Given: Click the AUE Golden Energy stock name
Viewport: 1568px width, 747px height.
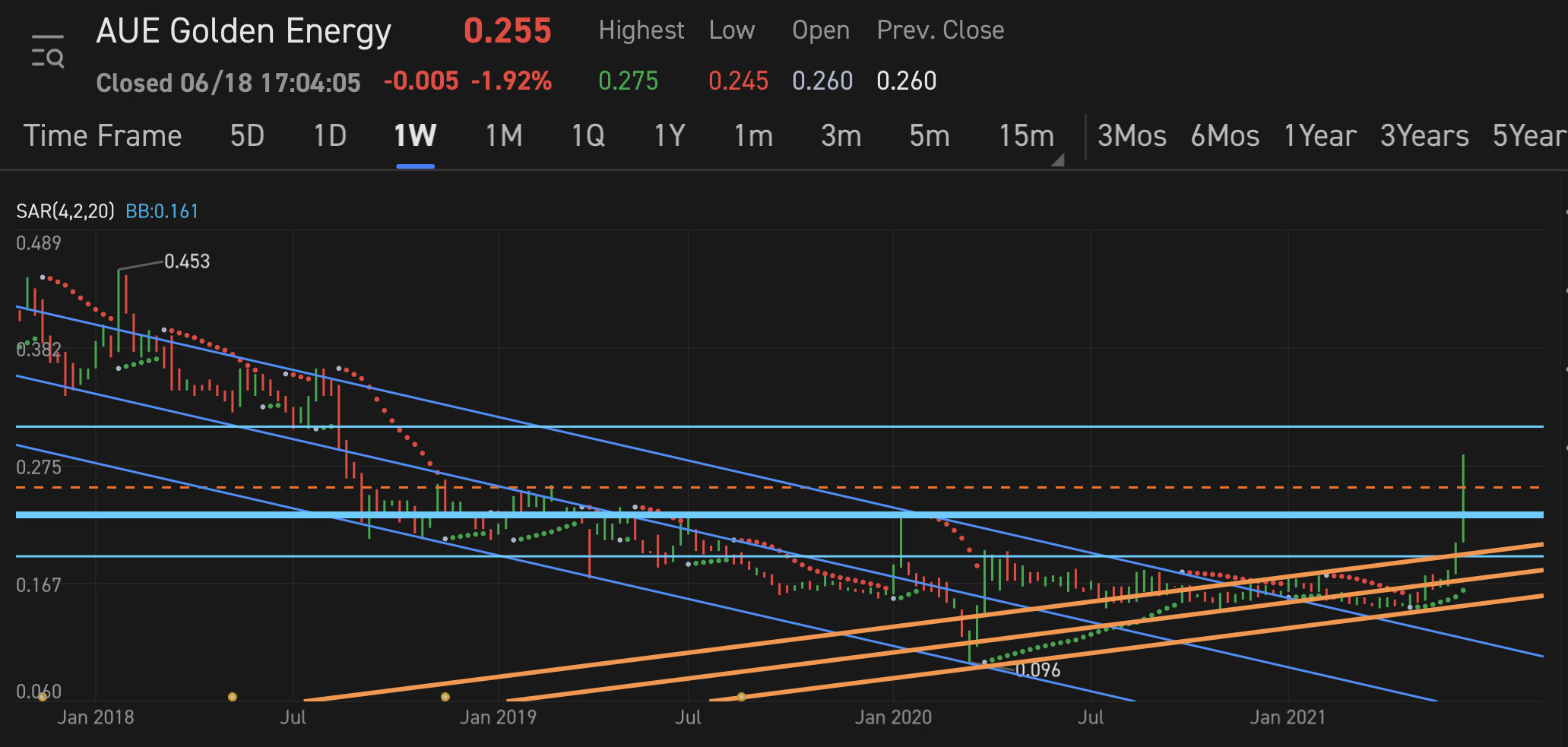Looking at the screenshot, I should coord(244,31).
